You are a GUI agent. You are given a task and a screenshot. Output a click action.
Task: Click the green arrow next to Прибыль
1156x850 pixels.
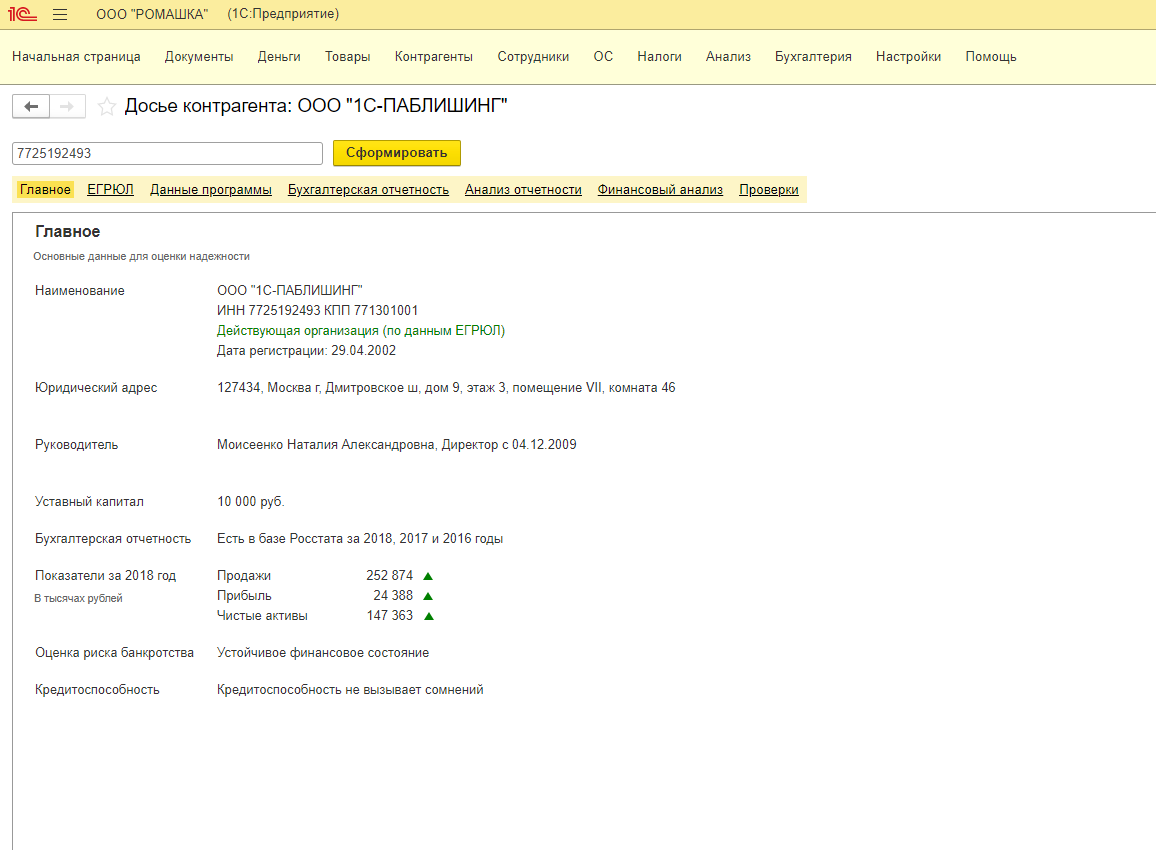tap(428, 596)
